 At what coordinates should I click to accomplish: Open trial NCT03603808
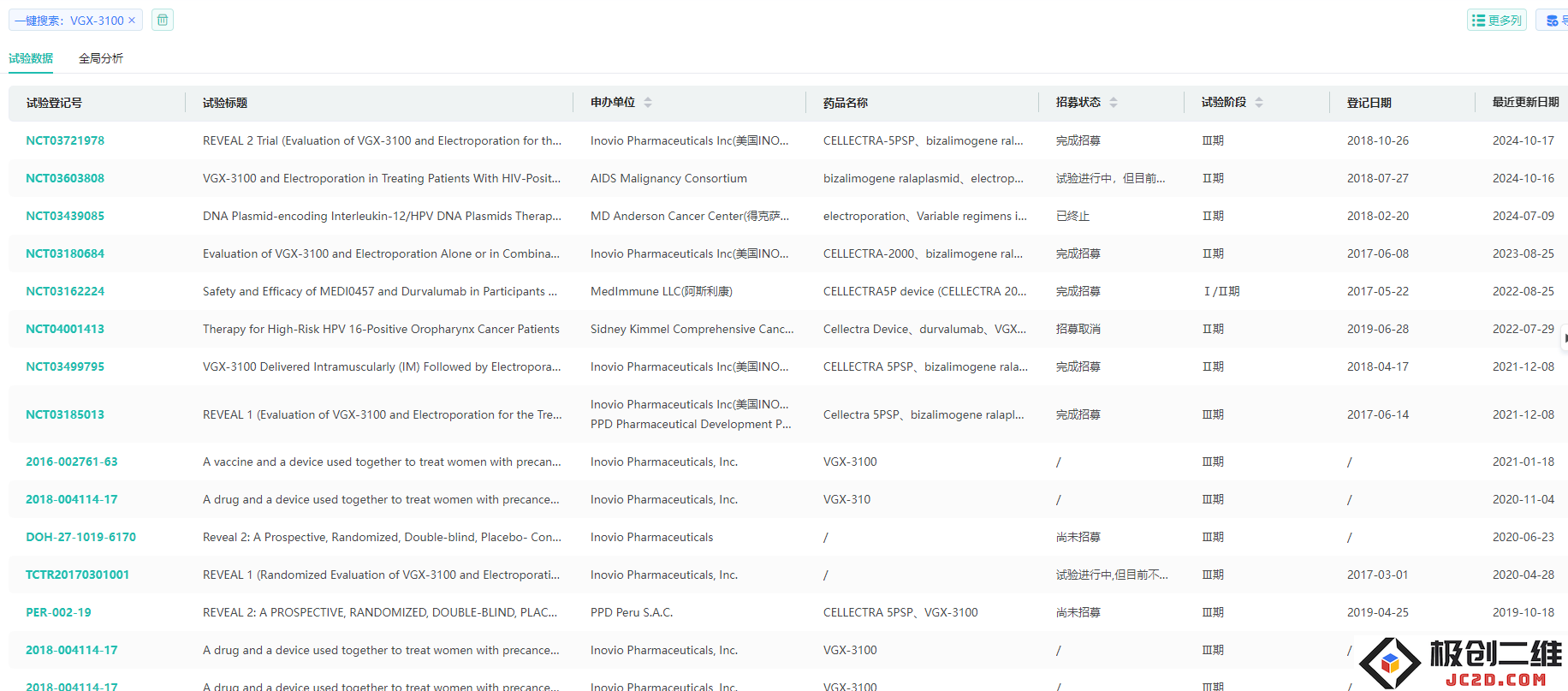click(x=65, y=178)
